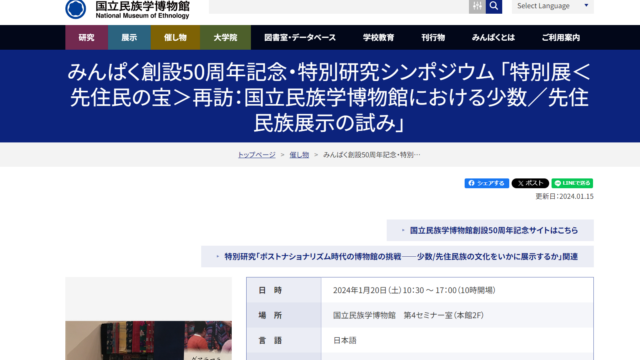Click the event photo thumbnail
The image size is (640, 360).
pos(149,340)
